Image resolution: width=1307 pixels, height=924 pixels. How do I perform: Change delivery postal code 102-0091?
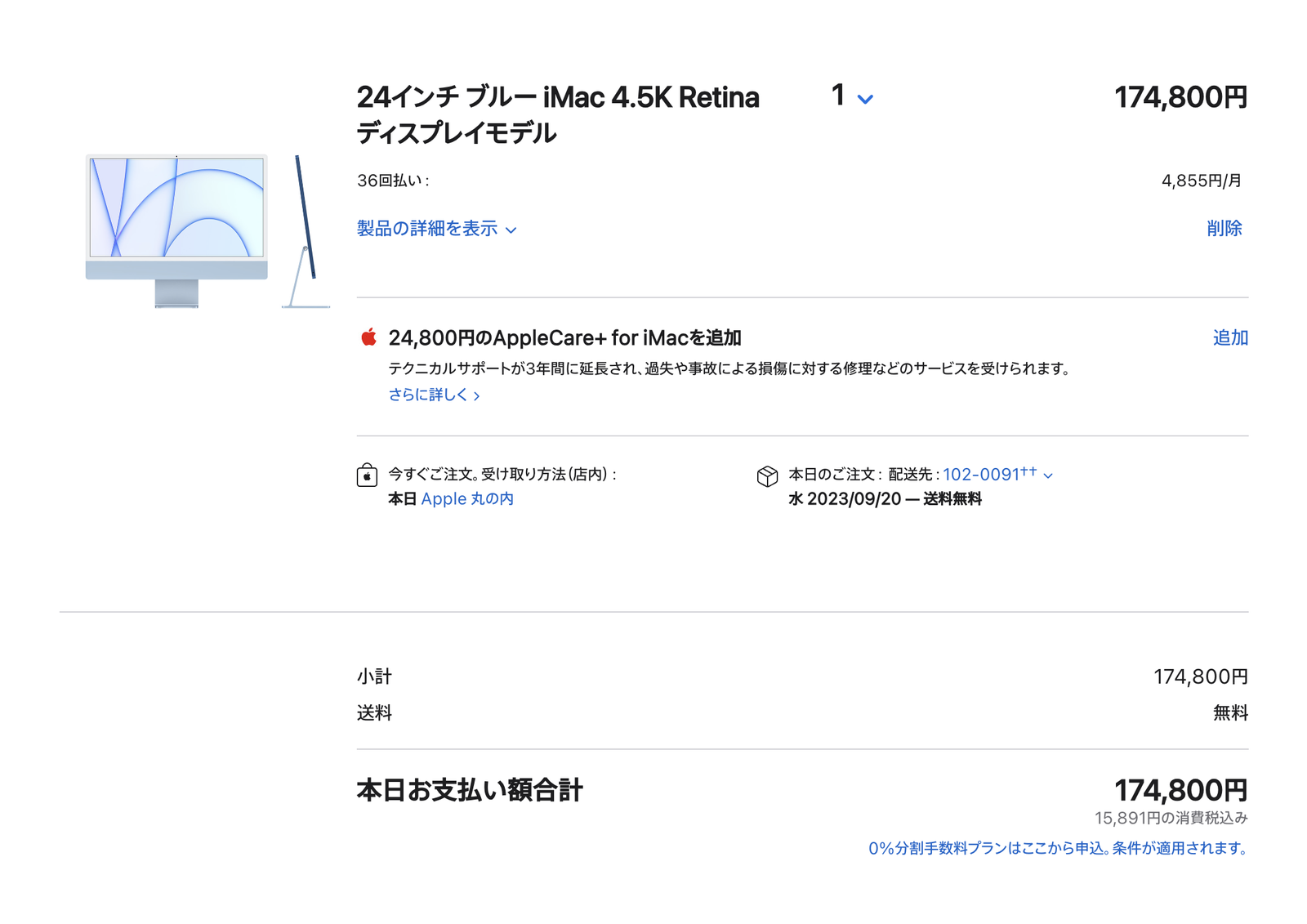click(997, 475)
